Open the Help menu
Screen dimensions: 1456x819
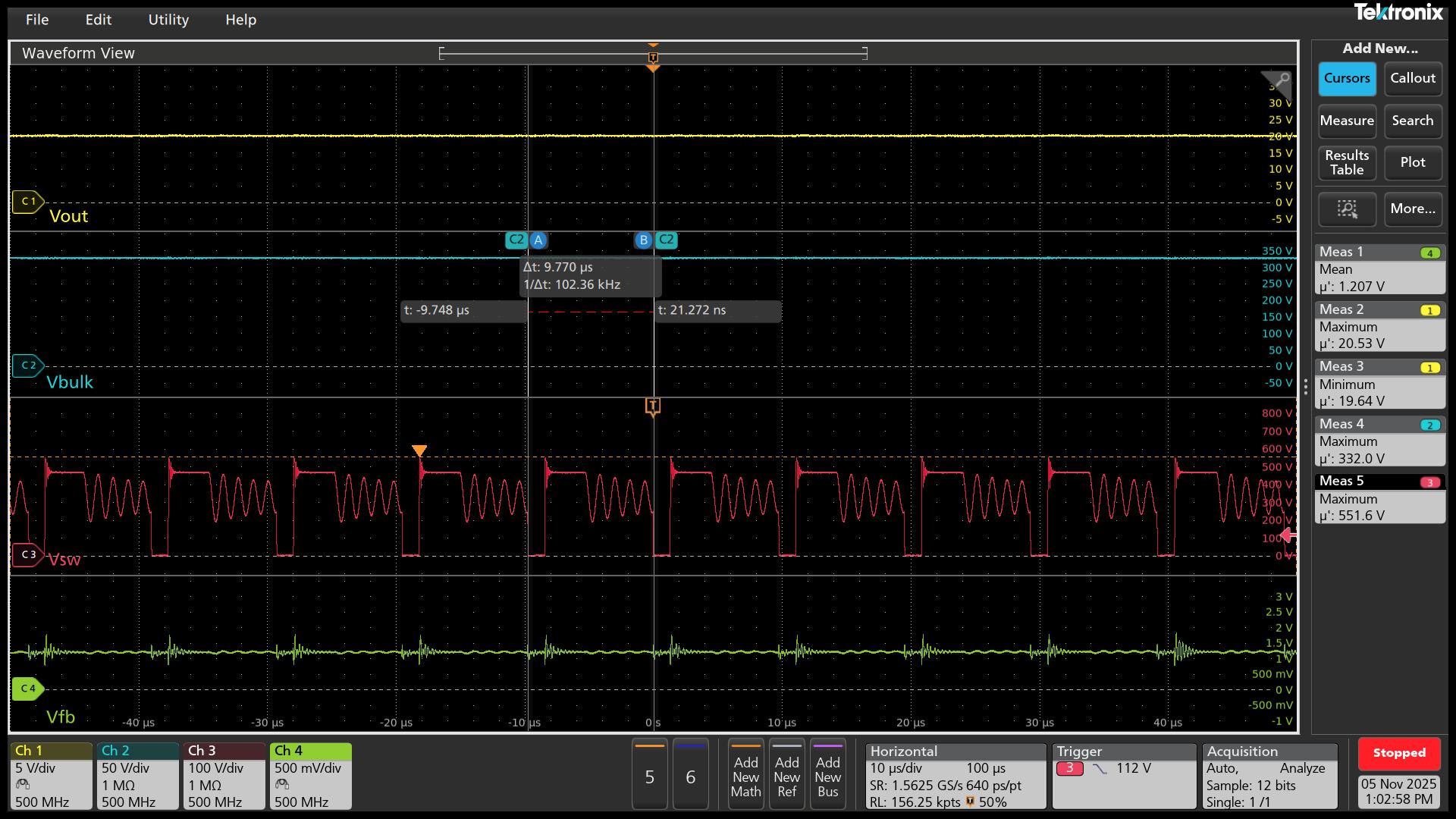click(240, 20)
